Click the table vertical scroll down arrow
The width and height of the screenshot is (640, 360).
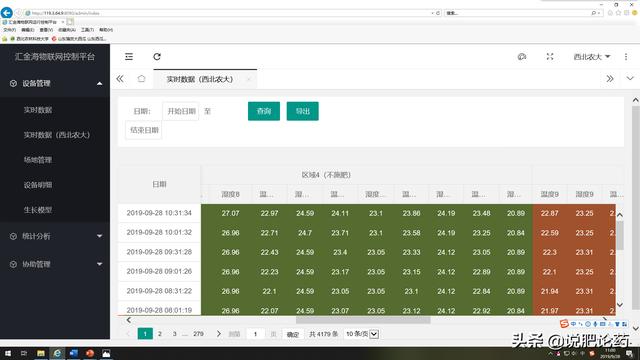point(620,304)
